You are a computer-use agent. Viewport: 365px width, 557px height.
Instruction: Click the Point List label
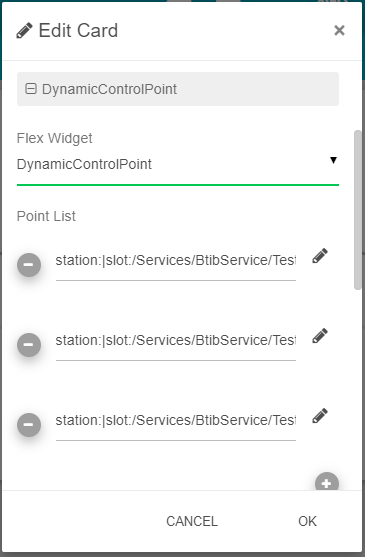[46, 216]
